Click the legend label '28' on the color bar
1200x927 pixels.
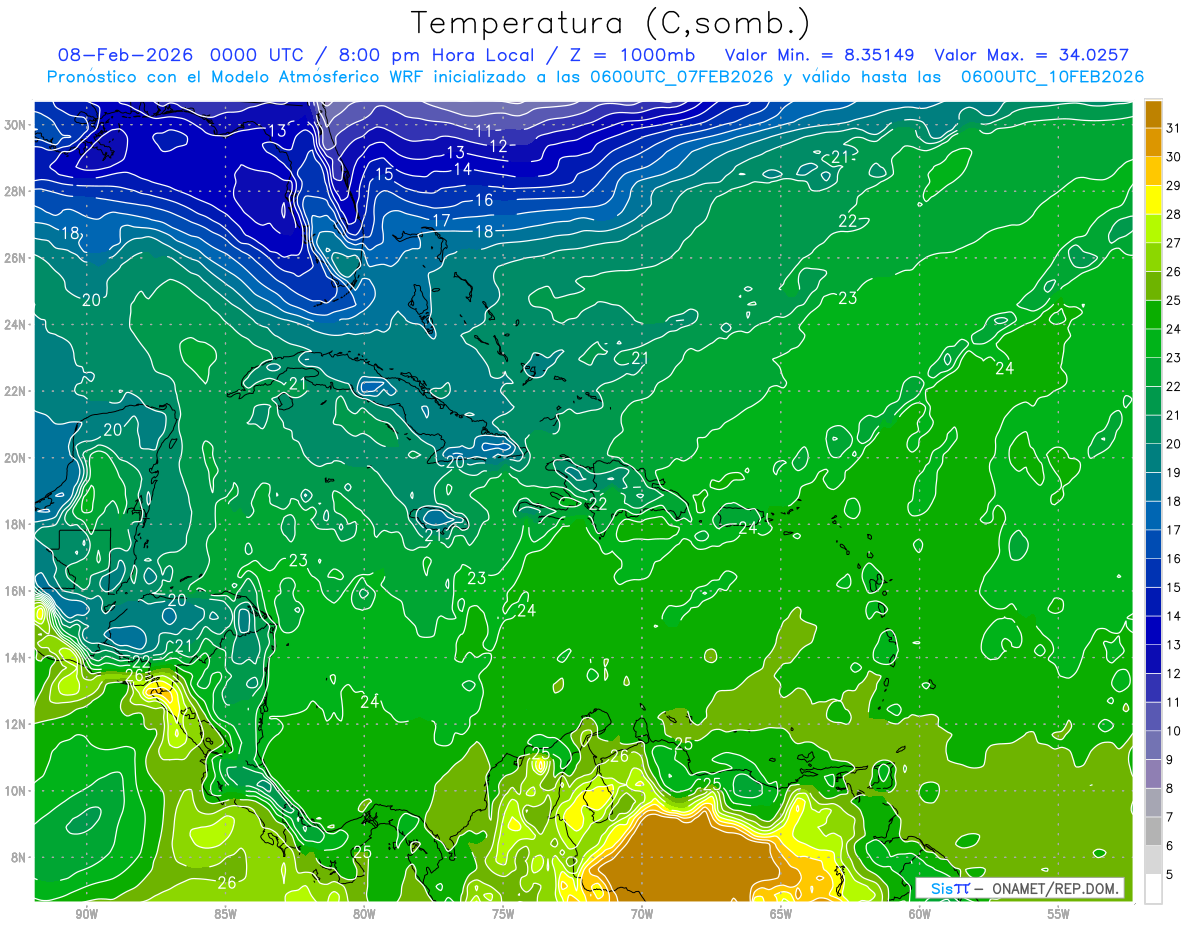[x=1173, y=214]
